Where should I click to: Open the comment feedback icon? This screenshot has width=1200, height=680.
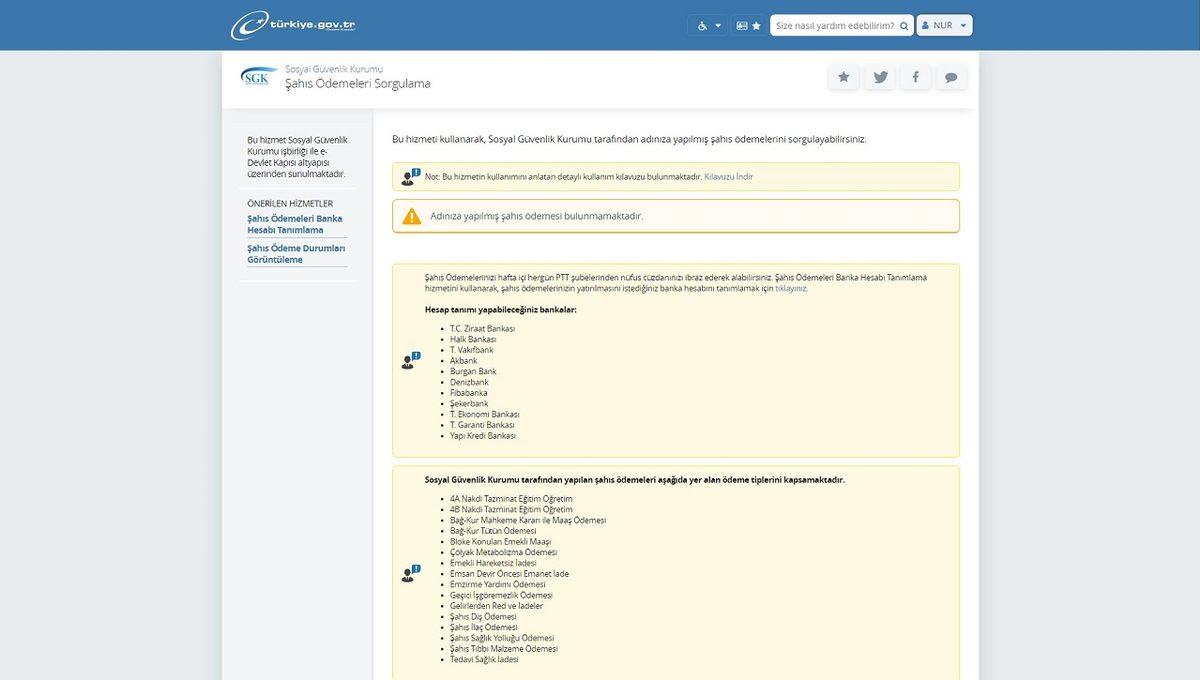(951, 77)
